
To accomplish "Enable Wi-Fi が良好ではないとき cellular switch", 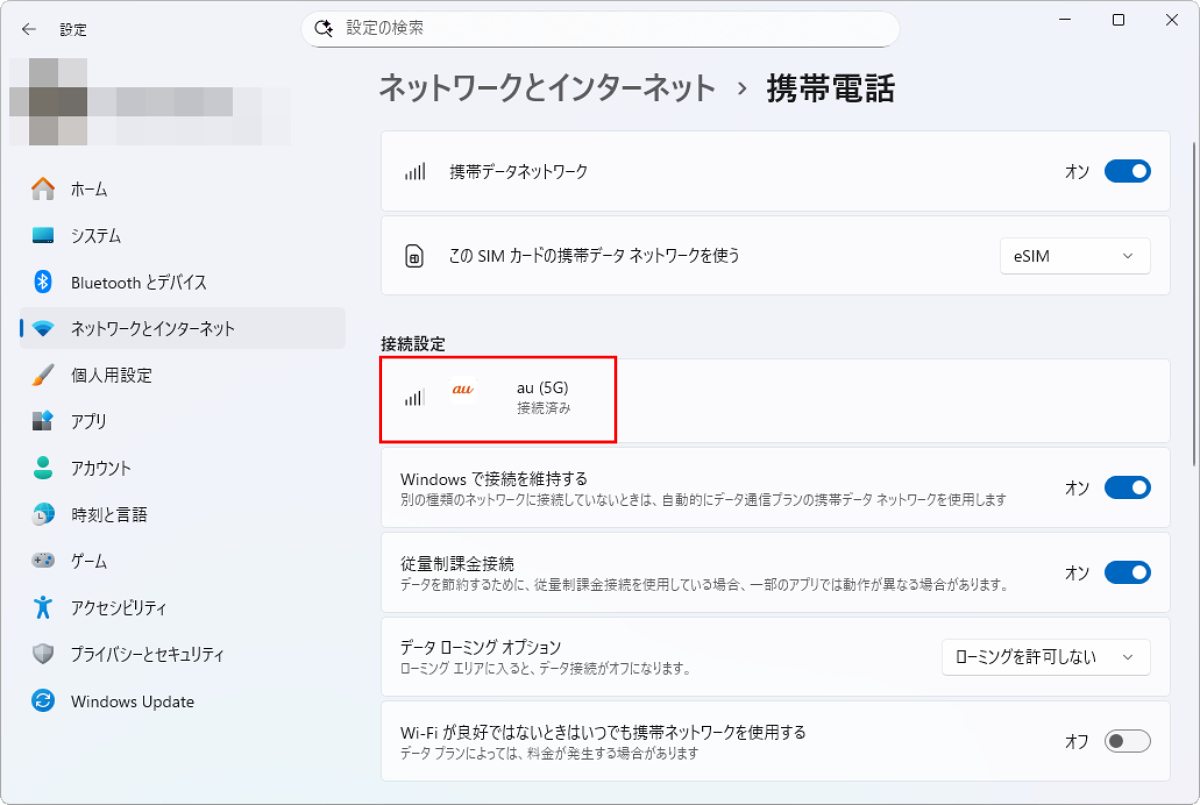I will pos(1127,742).
